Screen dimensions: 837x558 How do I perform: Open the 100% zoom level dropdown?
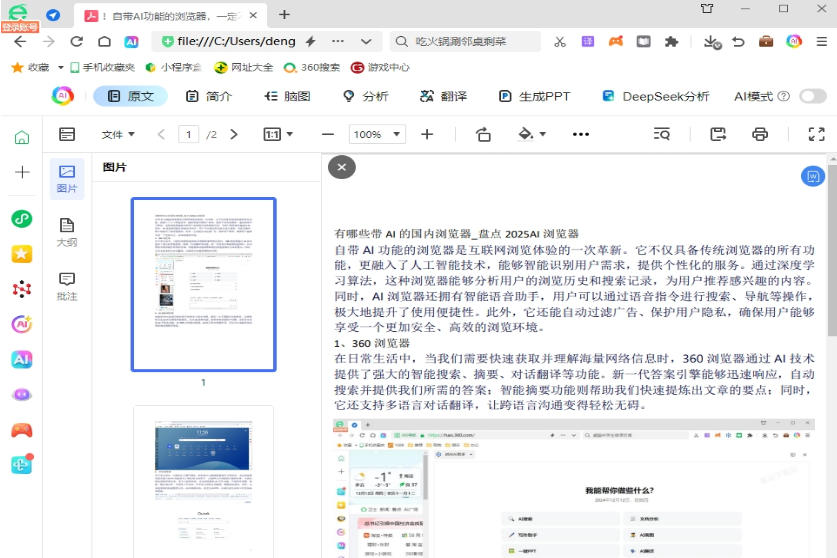click(377, 134)
